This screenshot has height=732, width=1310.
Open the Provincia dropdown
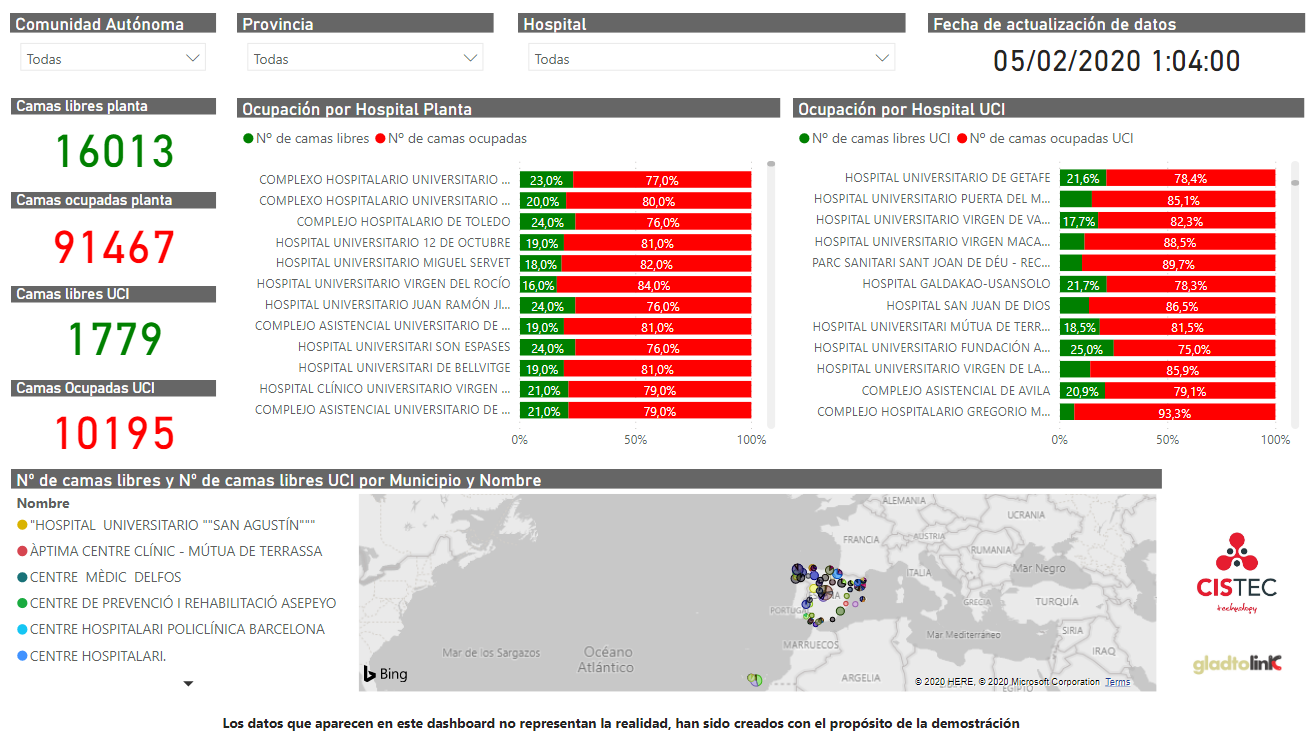[365, 59]
